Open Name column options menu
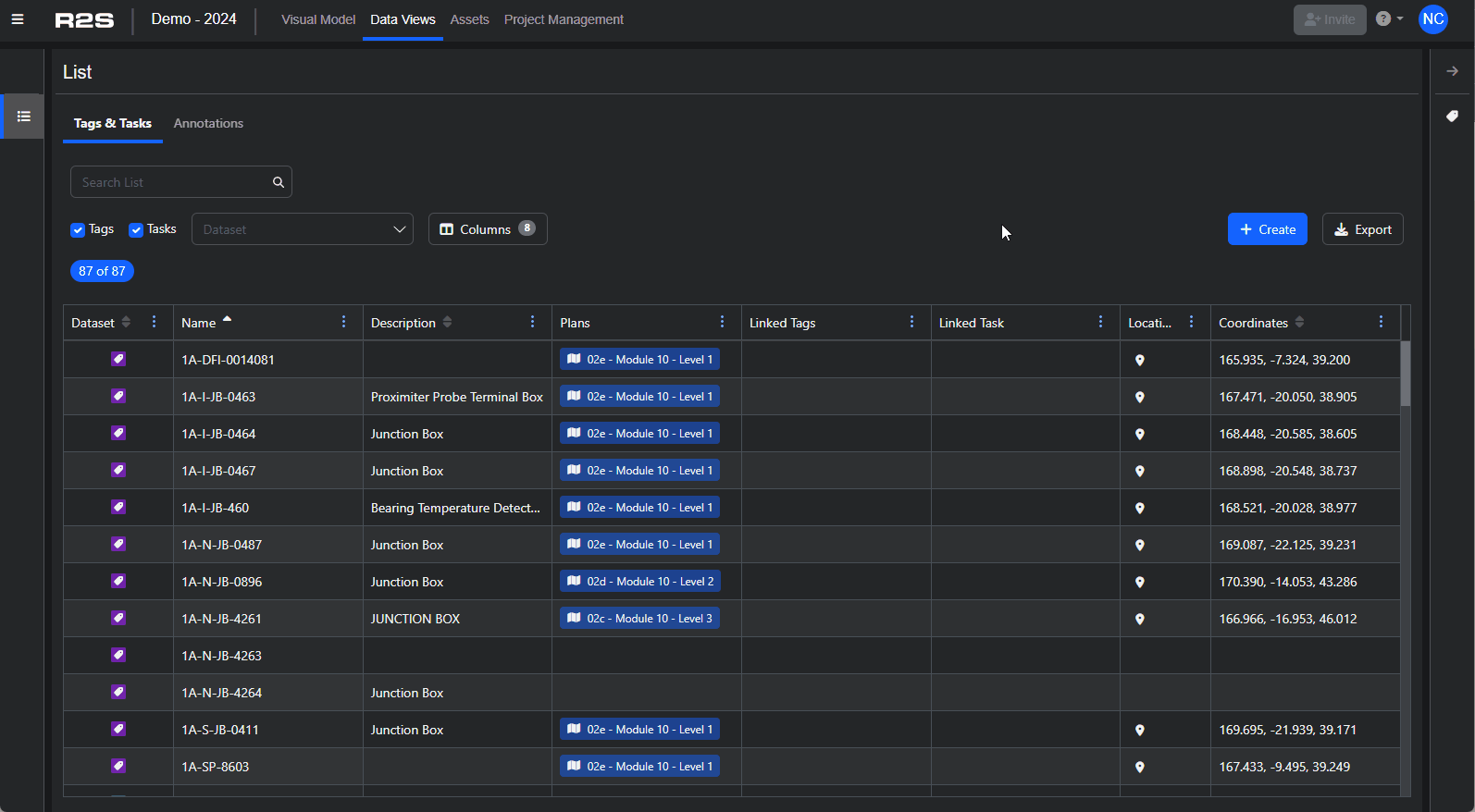Viewport: 1475px width, 812px height. click(x=344, y=322)
